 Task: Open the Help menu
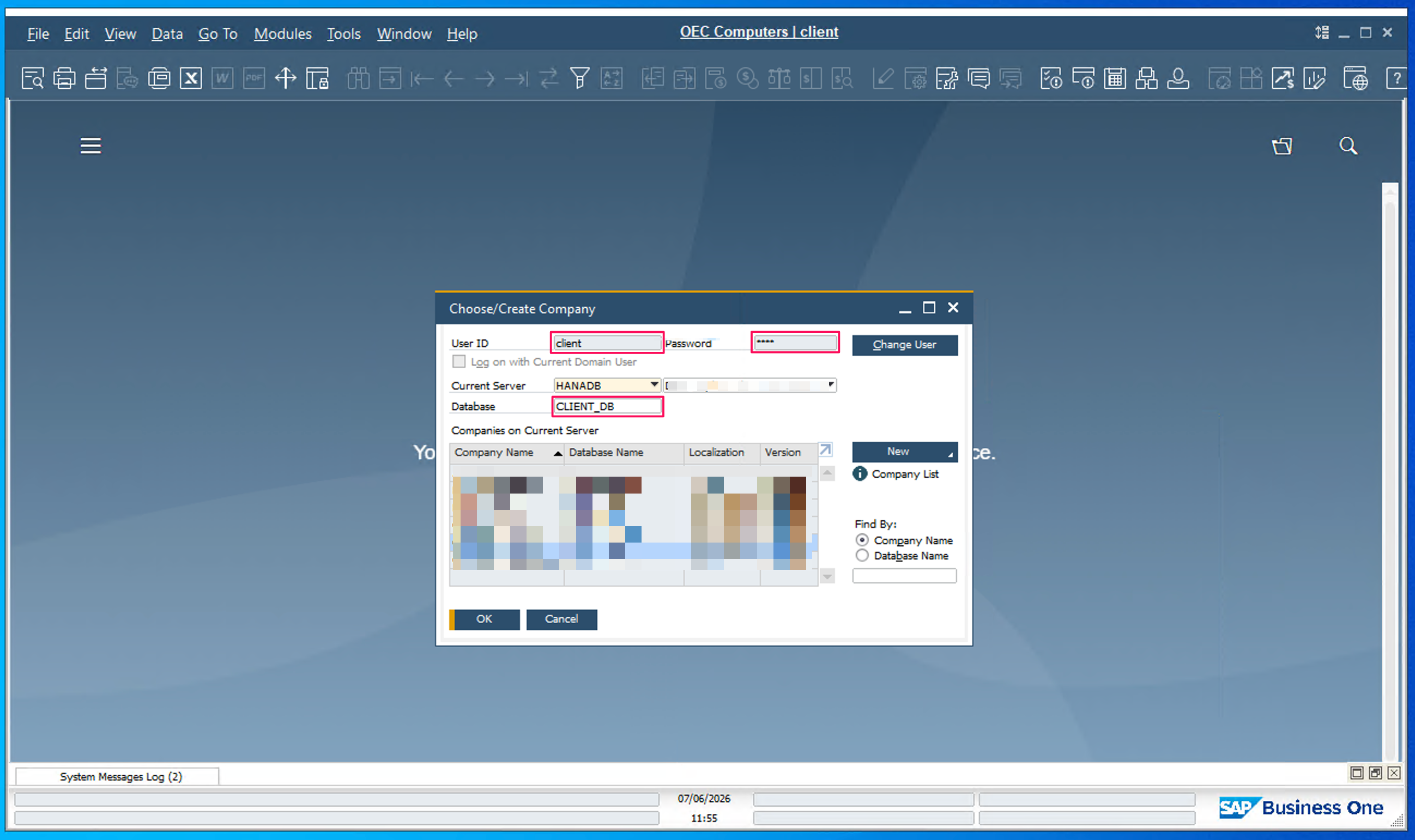point(462,34)
